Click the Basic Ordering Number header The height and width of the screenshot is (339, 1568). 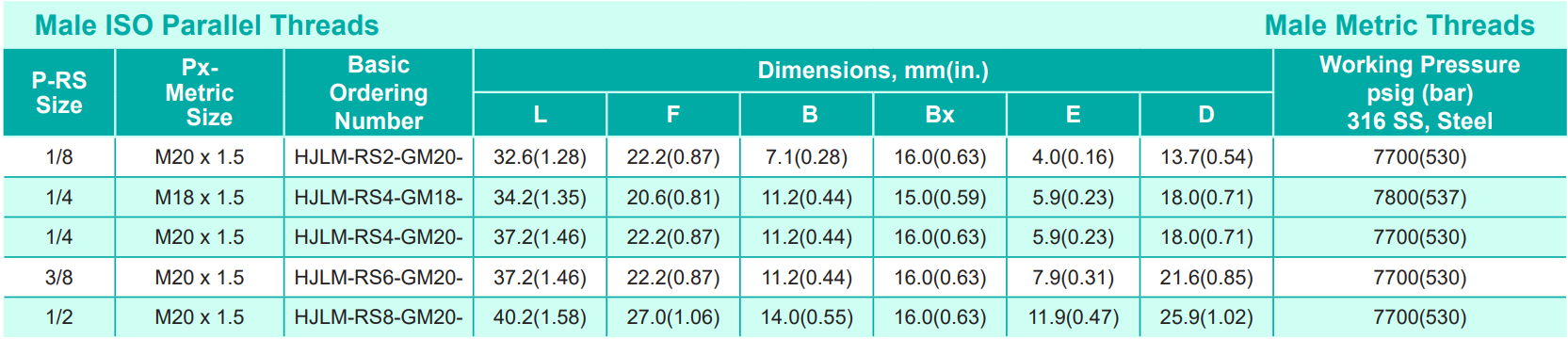[379, 92]
